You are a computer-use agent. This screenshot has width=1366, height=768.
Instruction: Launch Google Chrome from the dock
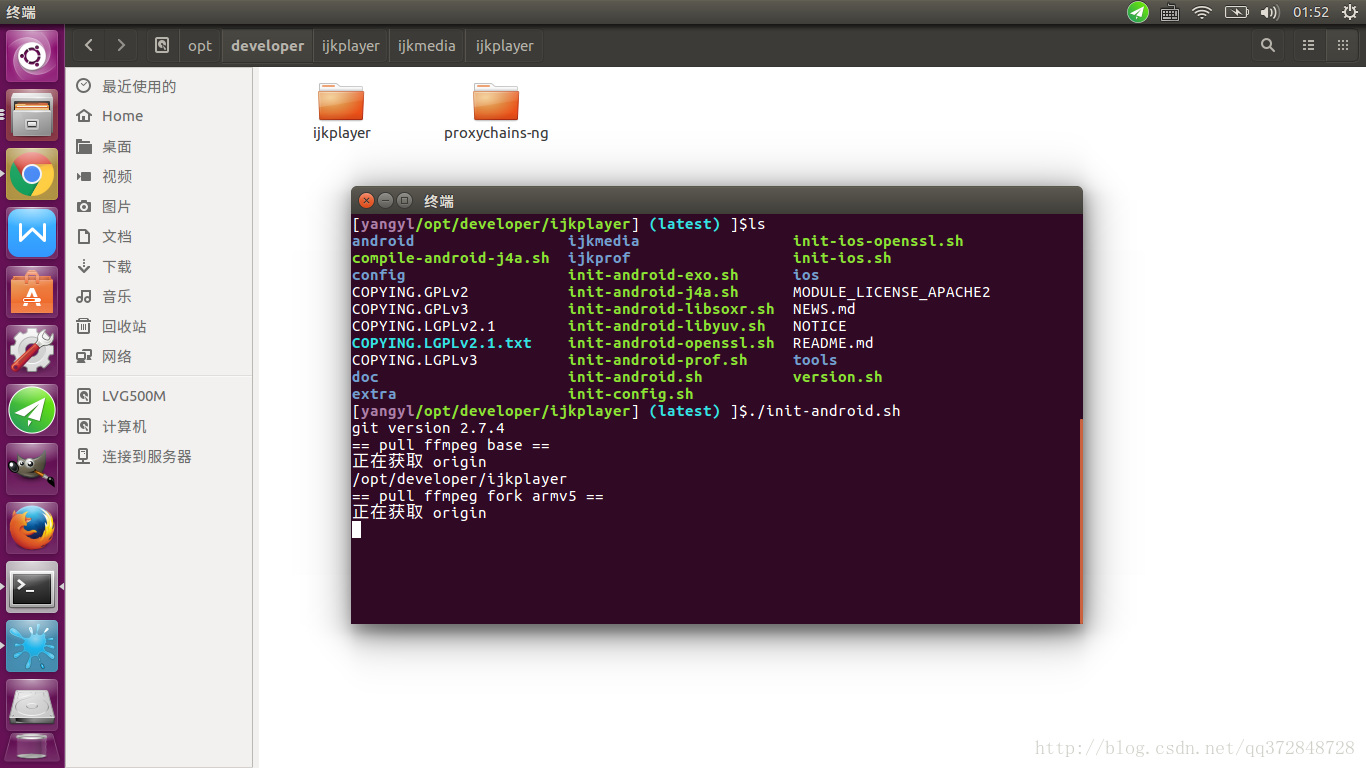tap(33, 176)
